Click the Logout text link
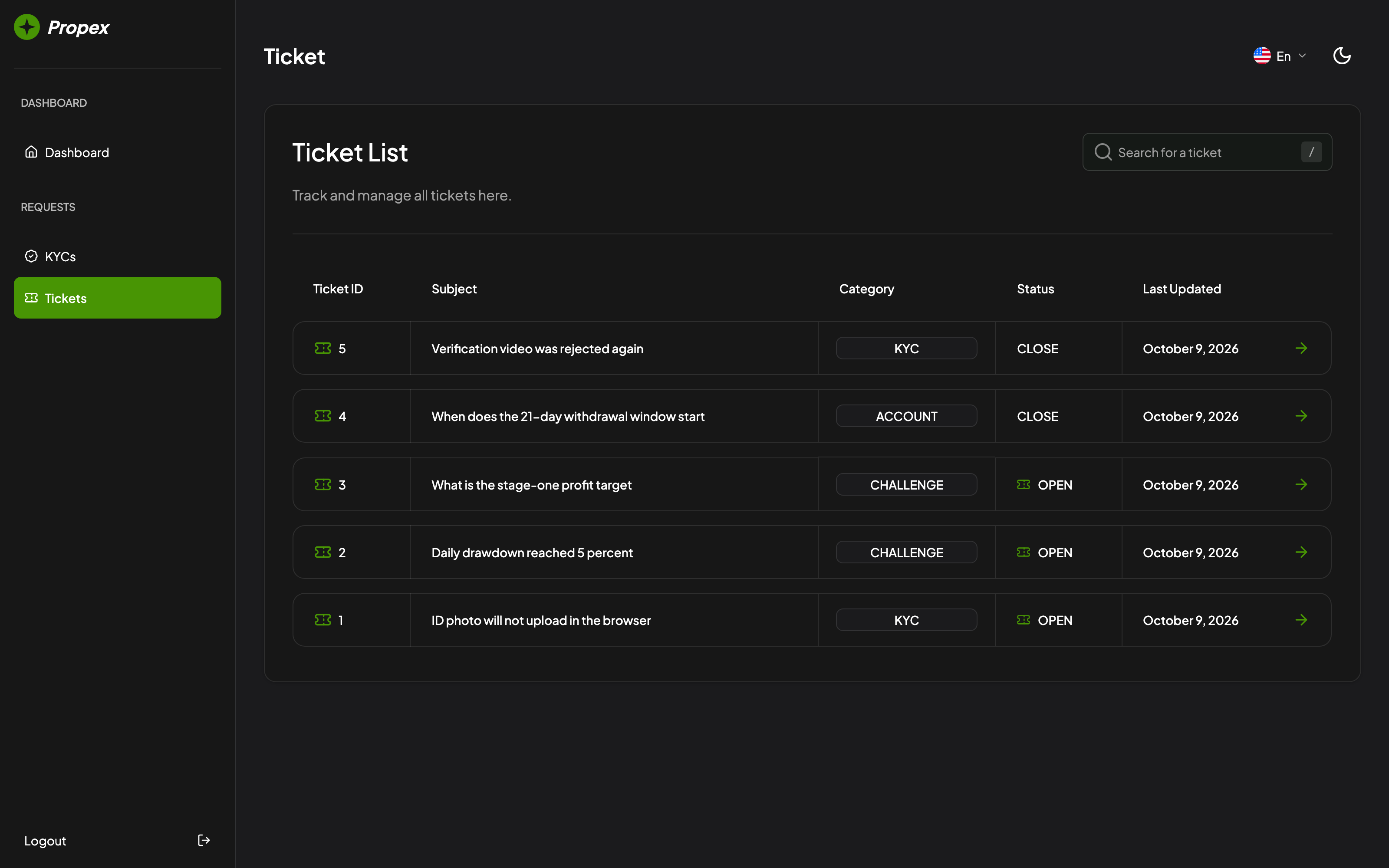 [45, 841]
